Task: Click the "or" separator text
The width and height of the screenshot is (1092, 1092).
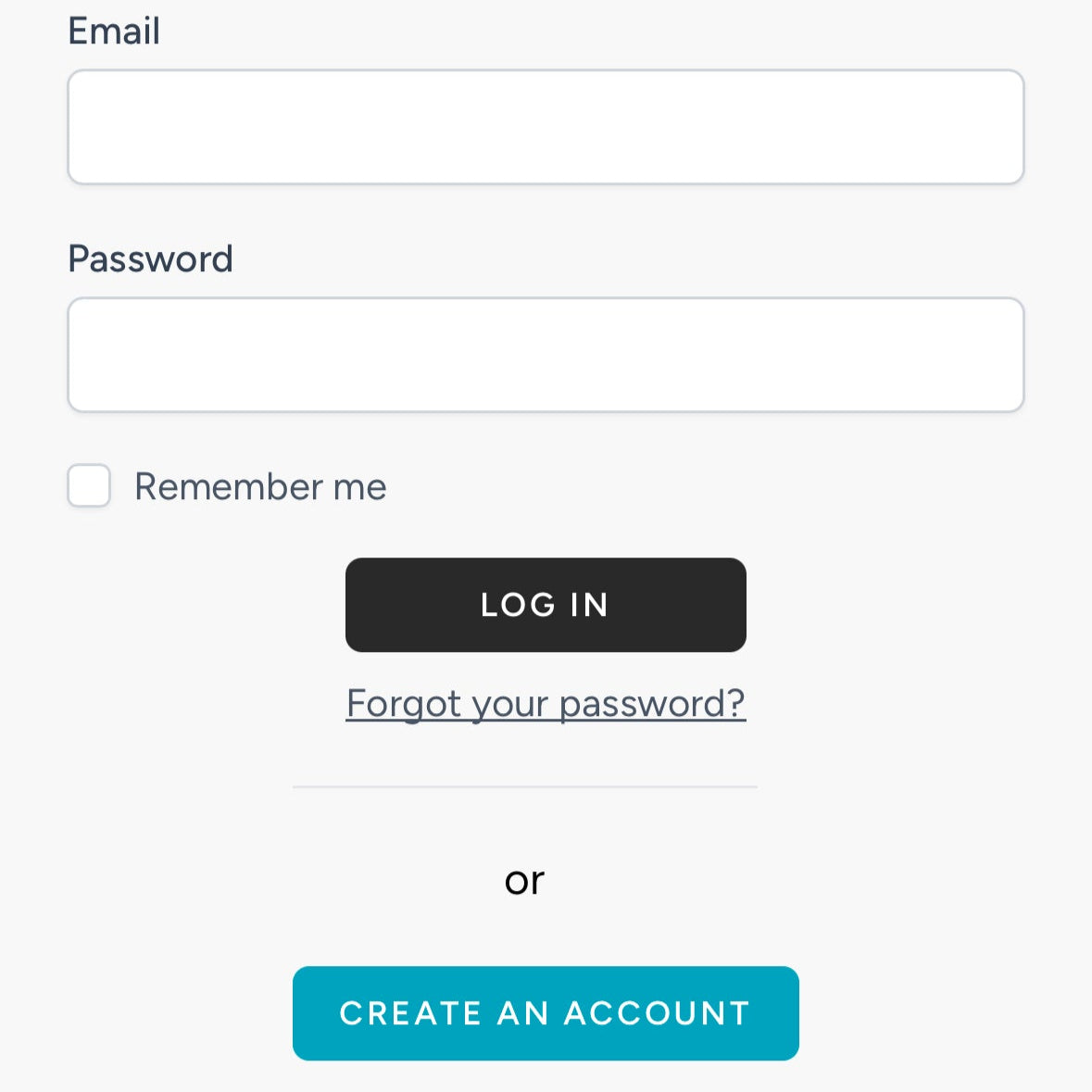Action: tap(524, 882)
